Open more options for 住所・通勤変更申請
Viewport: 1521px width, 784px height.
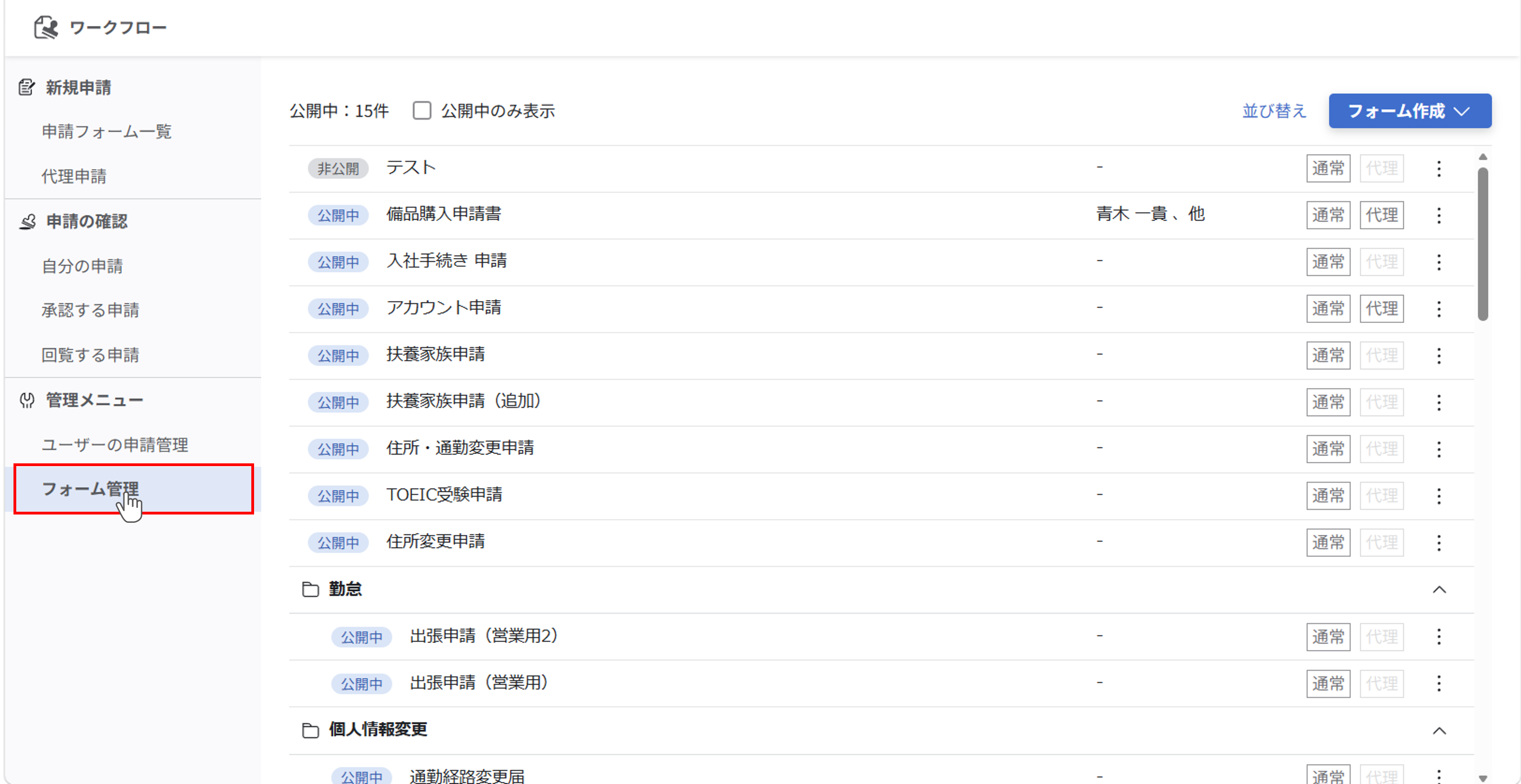coord(1438,449)
